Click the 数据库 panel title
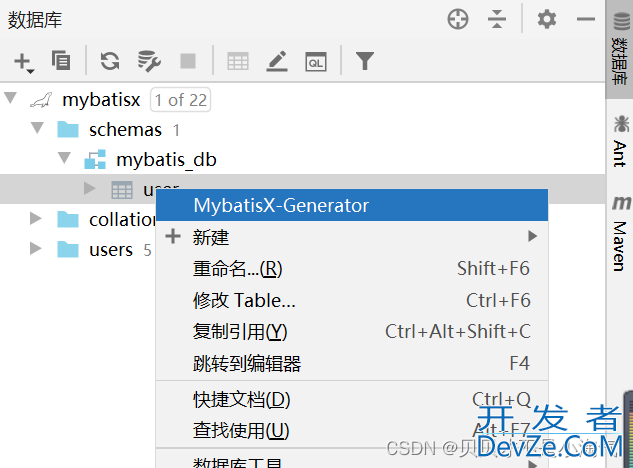633x468 pixels. click(35, 20)
